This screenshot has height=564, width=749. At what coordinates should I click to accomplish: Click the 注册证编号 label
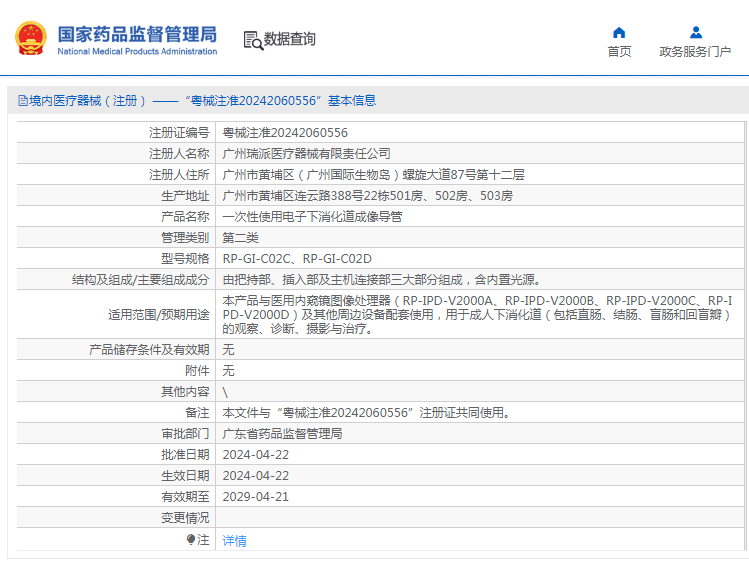179,133
